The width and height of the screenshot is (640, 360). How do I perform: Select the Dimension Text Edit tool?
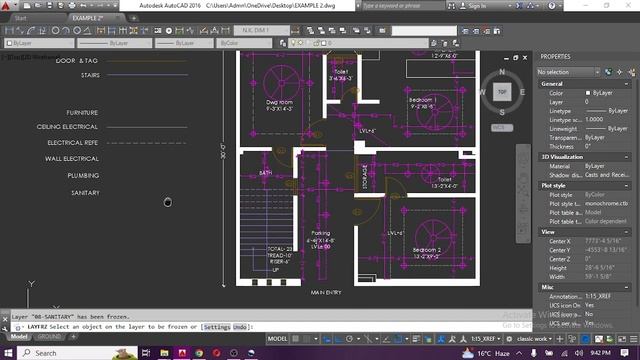(215, 31)
